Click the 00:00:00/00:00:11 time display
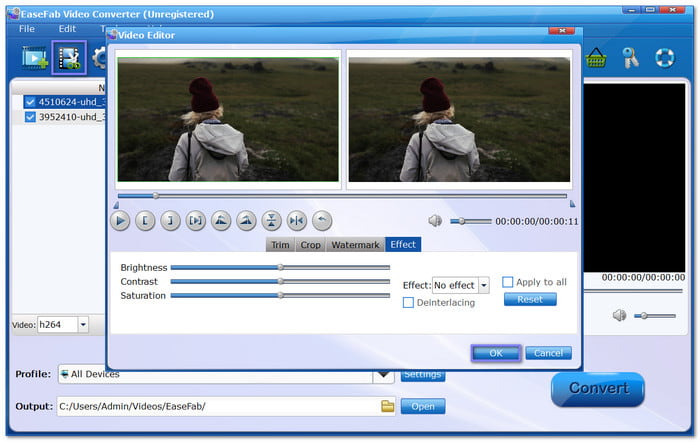Screen dimensions: 700x442 point(537,221)
